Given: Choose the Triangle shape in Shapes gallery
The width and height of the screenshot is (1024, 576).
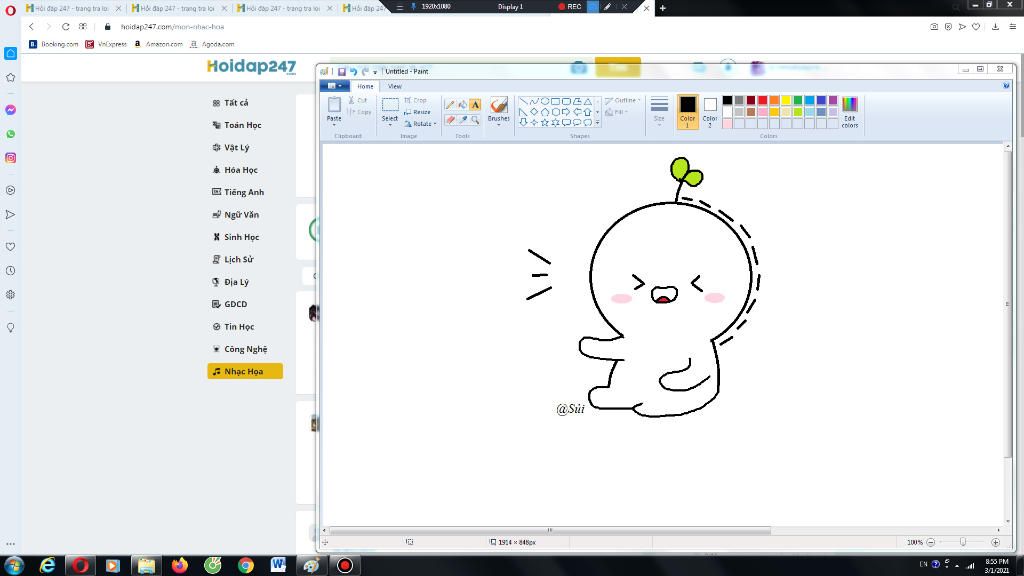Looking at the screenshot, I should (x=588, y=101).
